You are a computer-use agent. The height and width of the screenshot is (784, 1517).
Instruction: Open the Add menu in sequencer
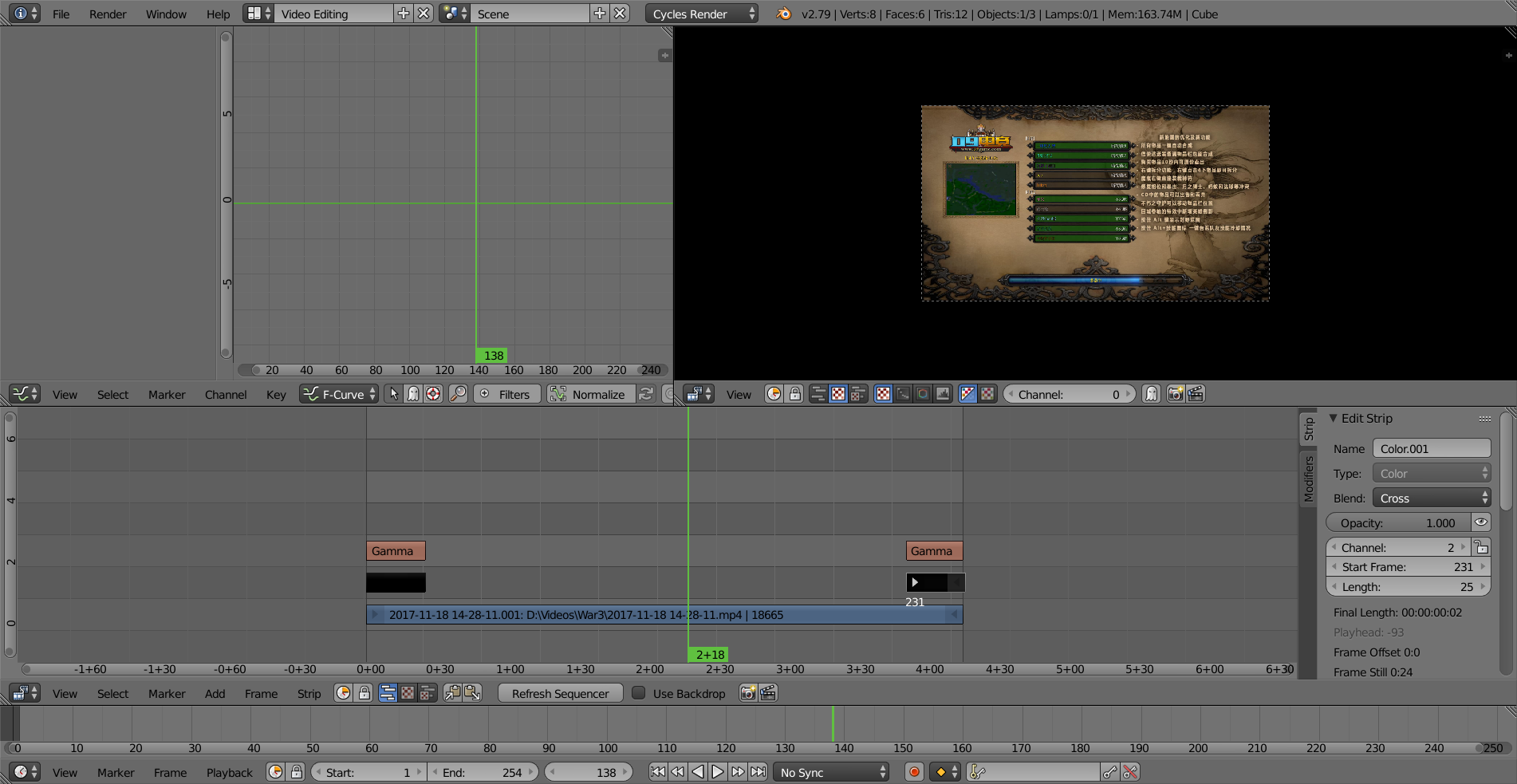(215, 693)
